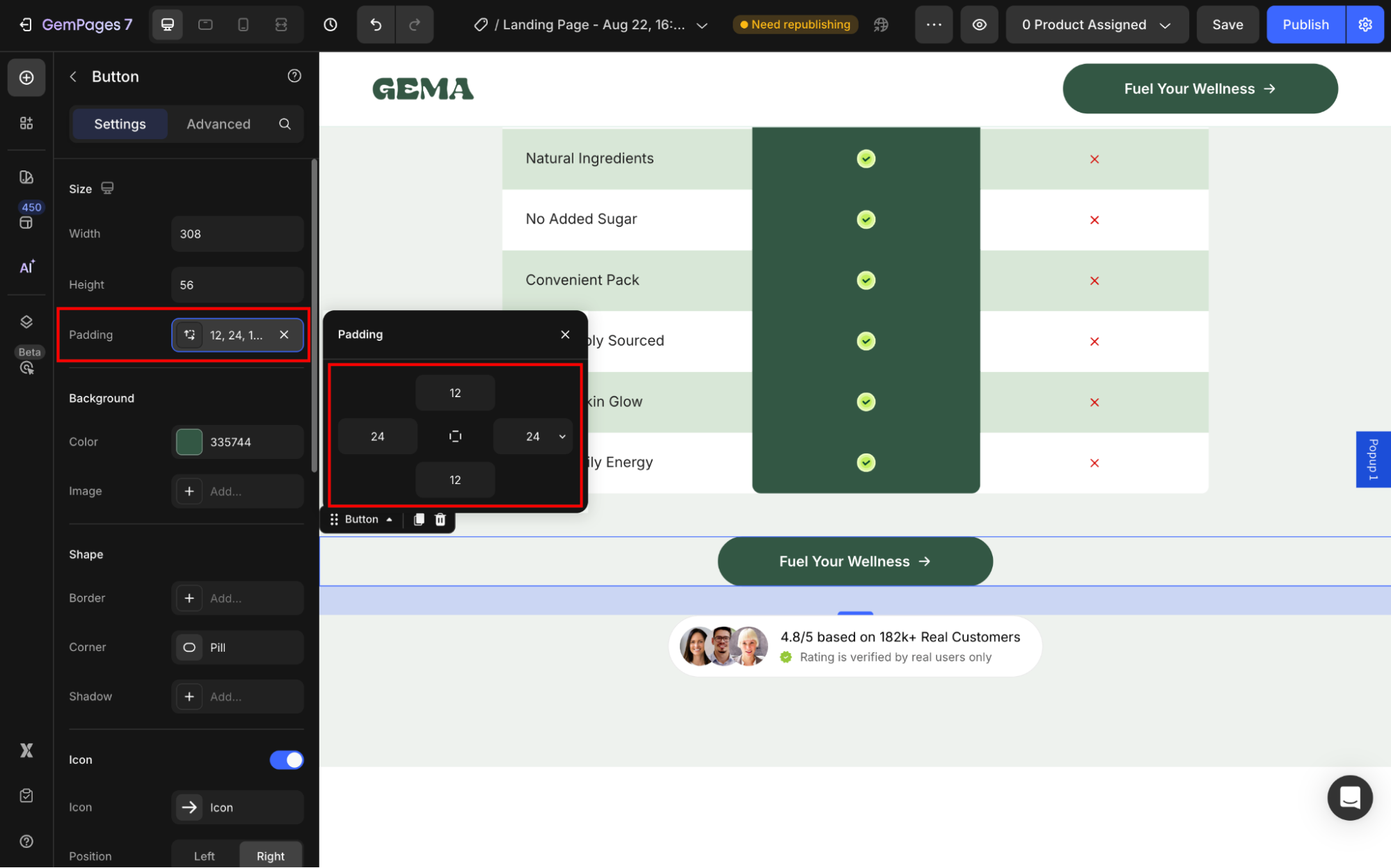Open the AI assistant sidebar icon
Screen dimensions: 1391x868
point(26,267)
